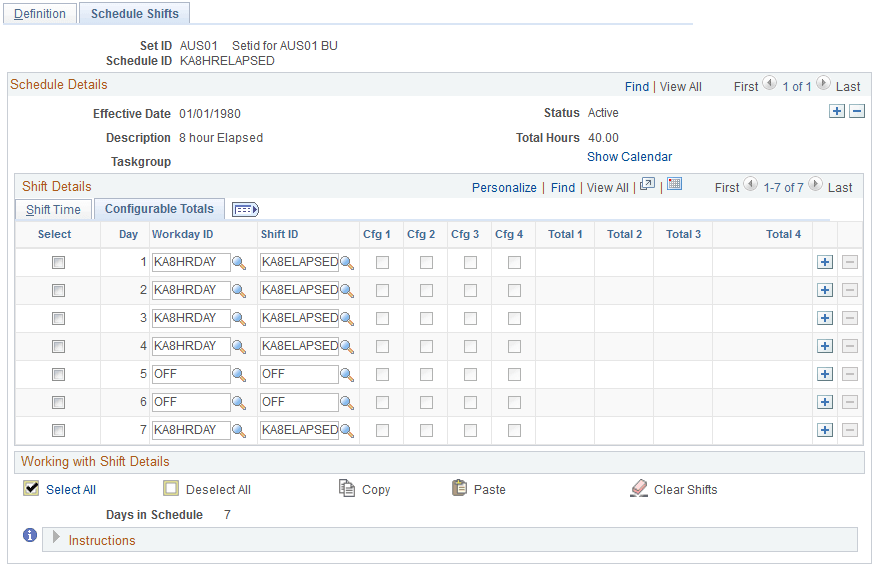Screen dimensions: 876x567
Task: Click Find link in Shift Details header
Action: click(563, 188)
